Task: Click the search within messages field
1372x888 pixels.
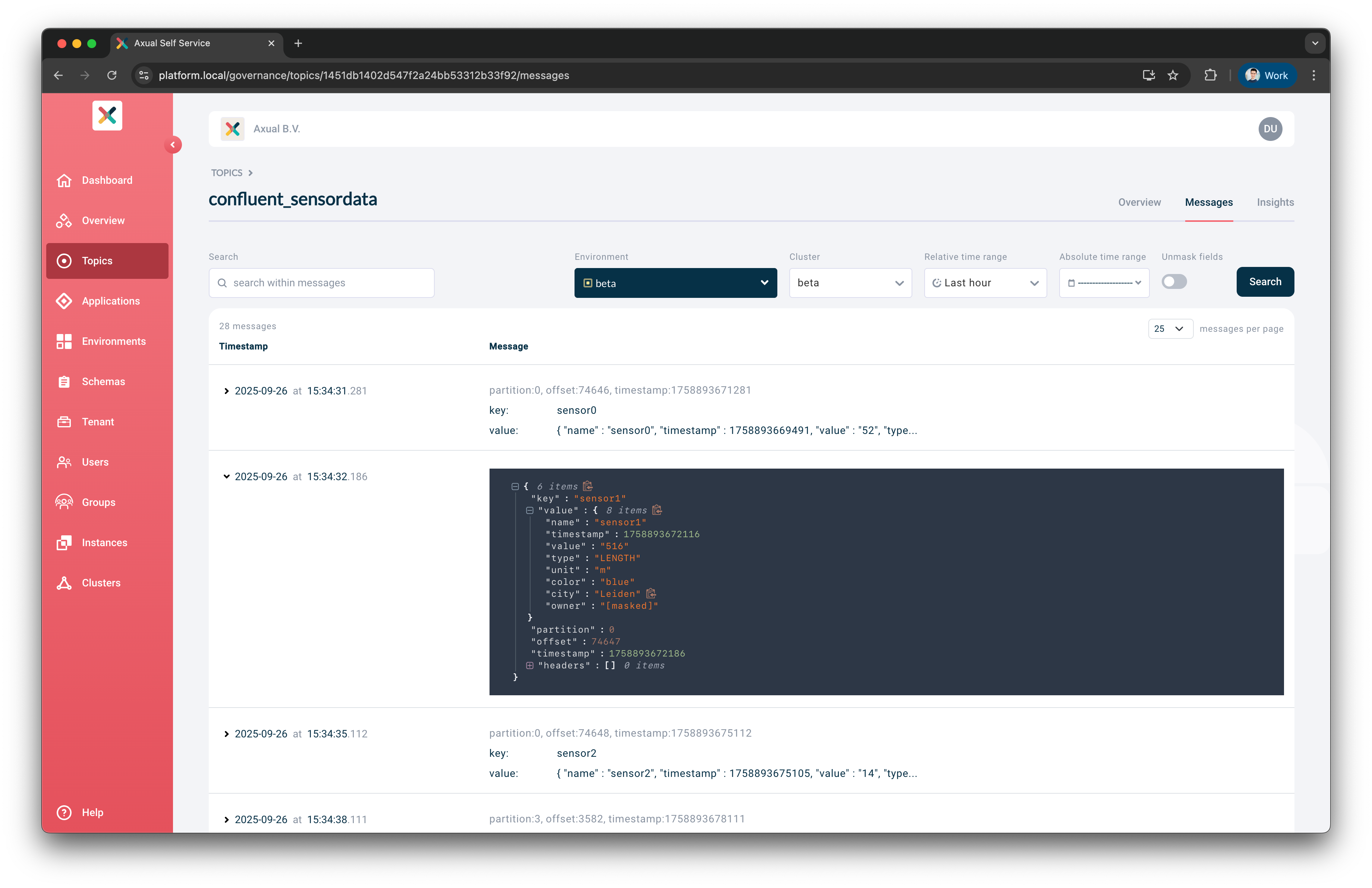Action: 321,282
